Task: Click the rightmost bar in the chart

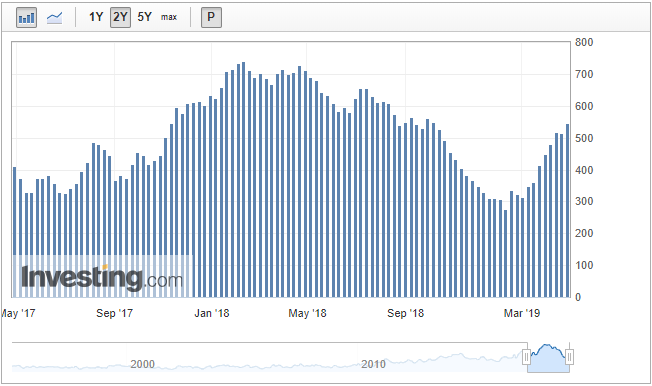Action: pos(567,210)
